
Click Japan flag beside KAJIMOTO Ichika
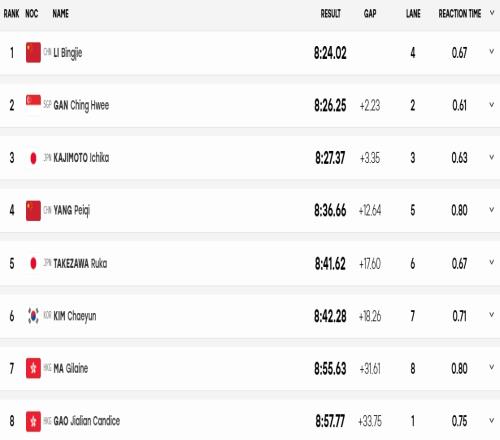pyautogui.click(x=33, y=158)
